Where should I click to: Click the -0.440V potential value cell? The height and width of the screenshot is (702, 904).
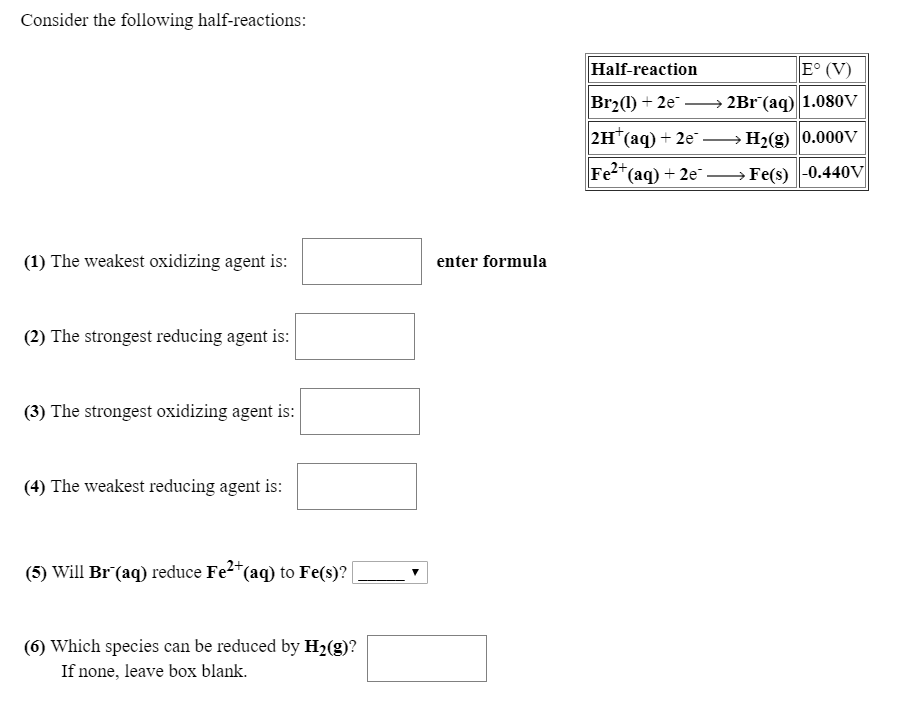[830, 172]
